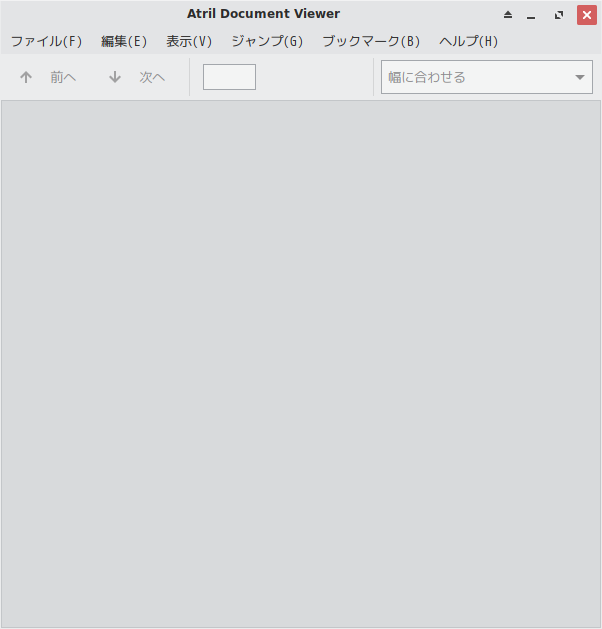The height and width of the screenshot is (629, 602).
Task: Click the zoom combo box arrow
Action: pyautogui.click(x=580, y=77)
